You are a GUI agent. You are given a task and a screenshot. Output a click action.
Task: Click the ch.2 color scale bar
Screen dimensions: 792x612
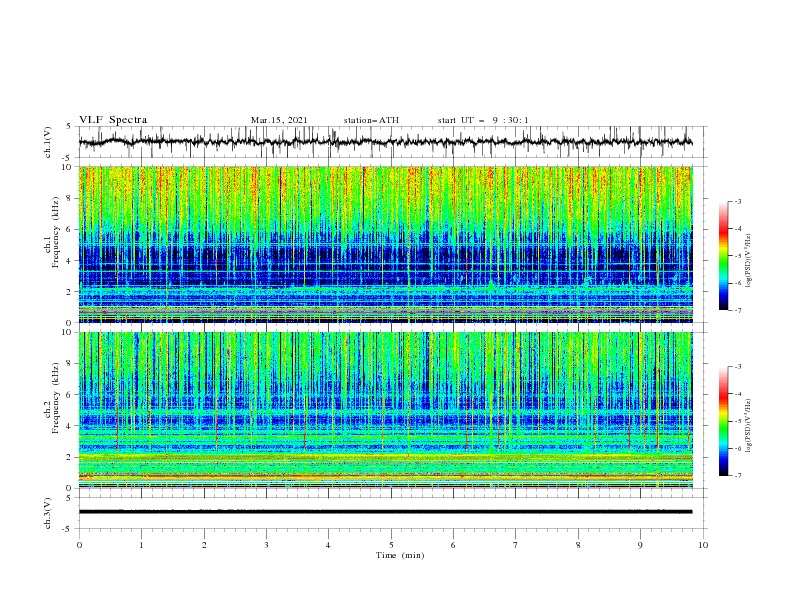click(724, 421)
